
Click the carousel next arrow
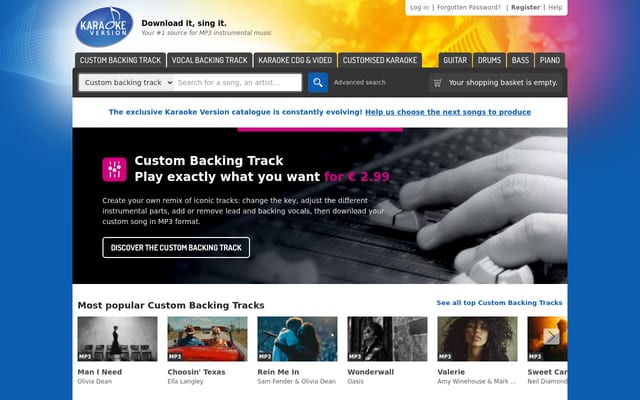[x=551, y=337]
